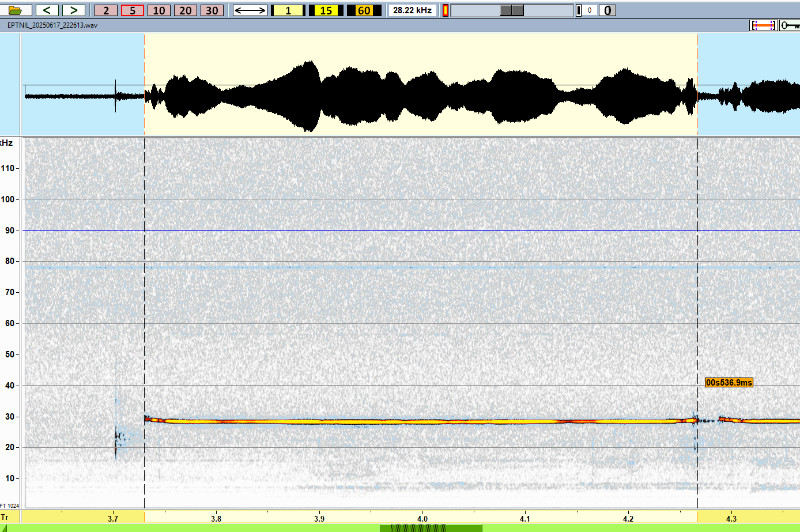Click the key-shaped icon at top right
The width and height of the screenshot is (800, 532).
point(788,25)
